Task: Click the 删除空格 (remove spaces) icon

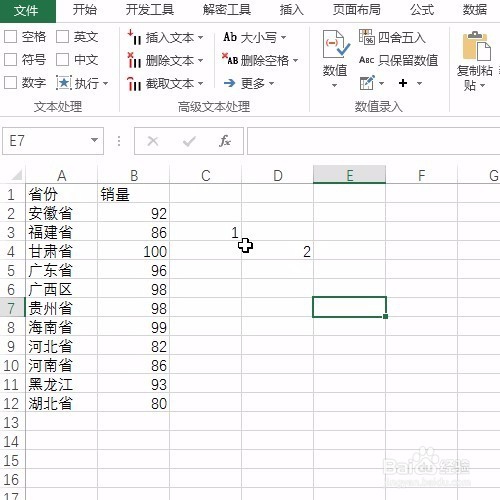Action: click(230, 60)
